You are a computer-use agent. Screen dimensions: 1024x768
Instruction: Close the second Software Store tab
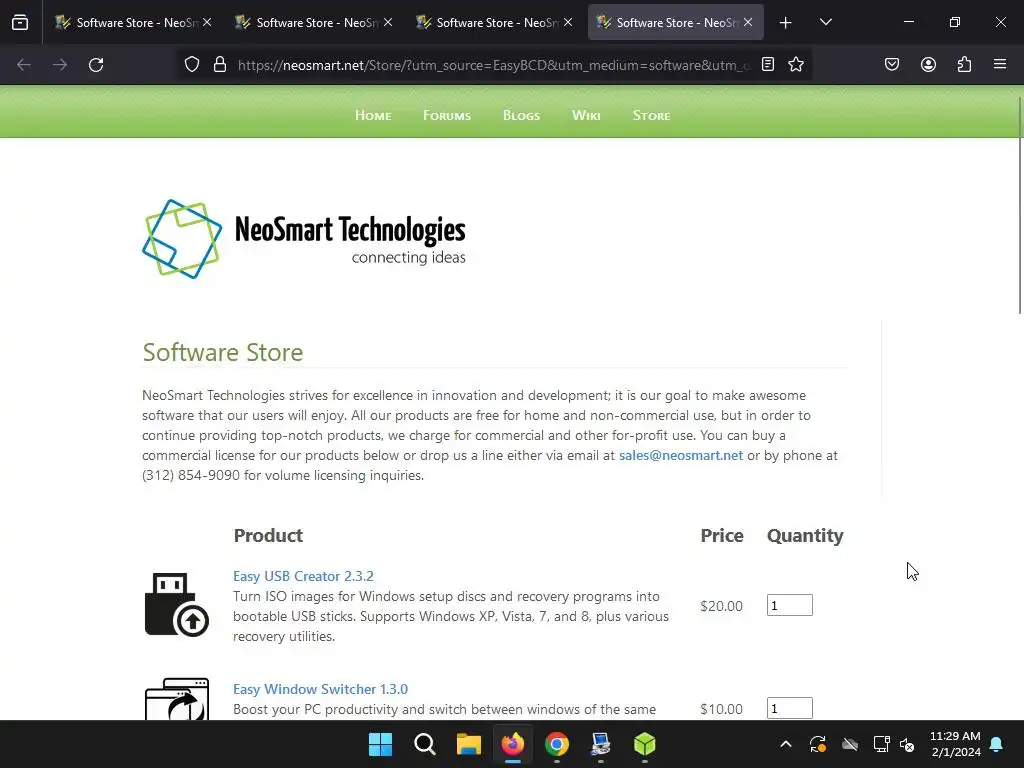(x=388, y=22)
